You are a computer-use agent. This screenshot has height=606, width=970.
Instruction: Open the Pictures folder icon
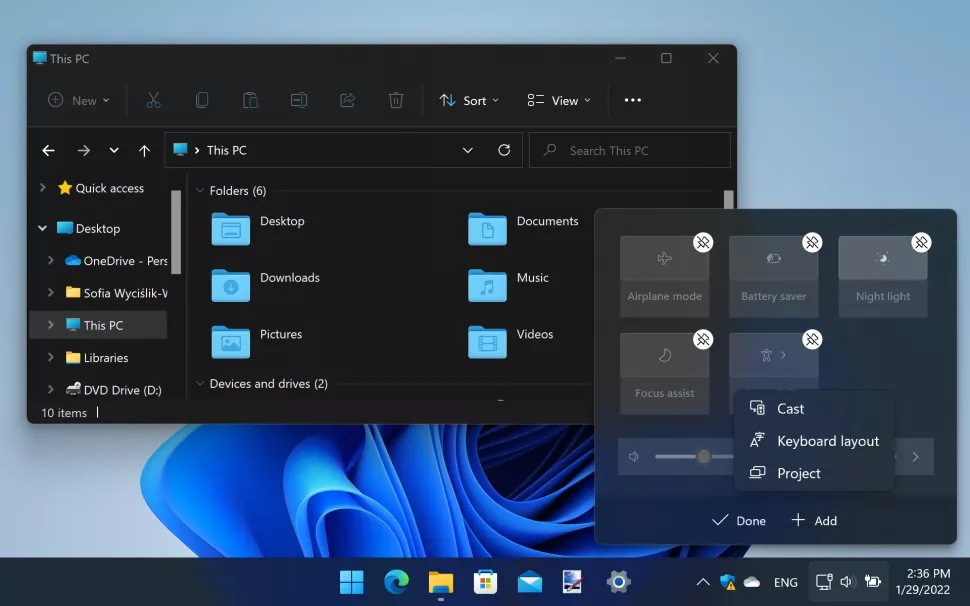point(231,342)
